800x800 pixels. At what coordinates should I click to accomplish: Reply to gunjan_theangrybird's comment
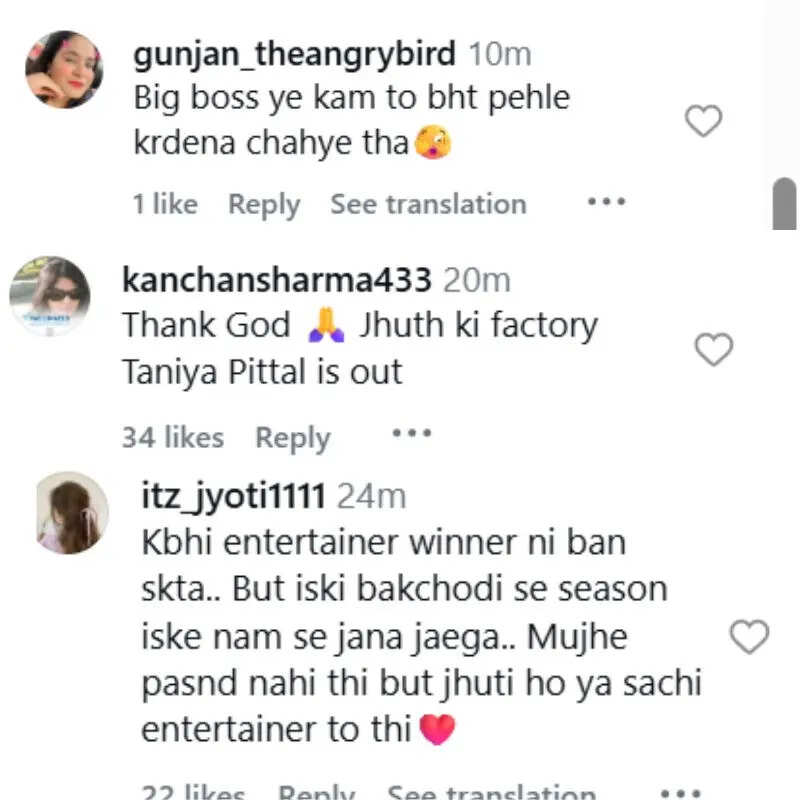pyautogui.click(x=264, y=204)
